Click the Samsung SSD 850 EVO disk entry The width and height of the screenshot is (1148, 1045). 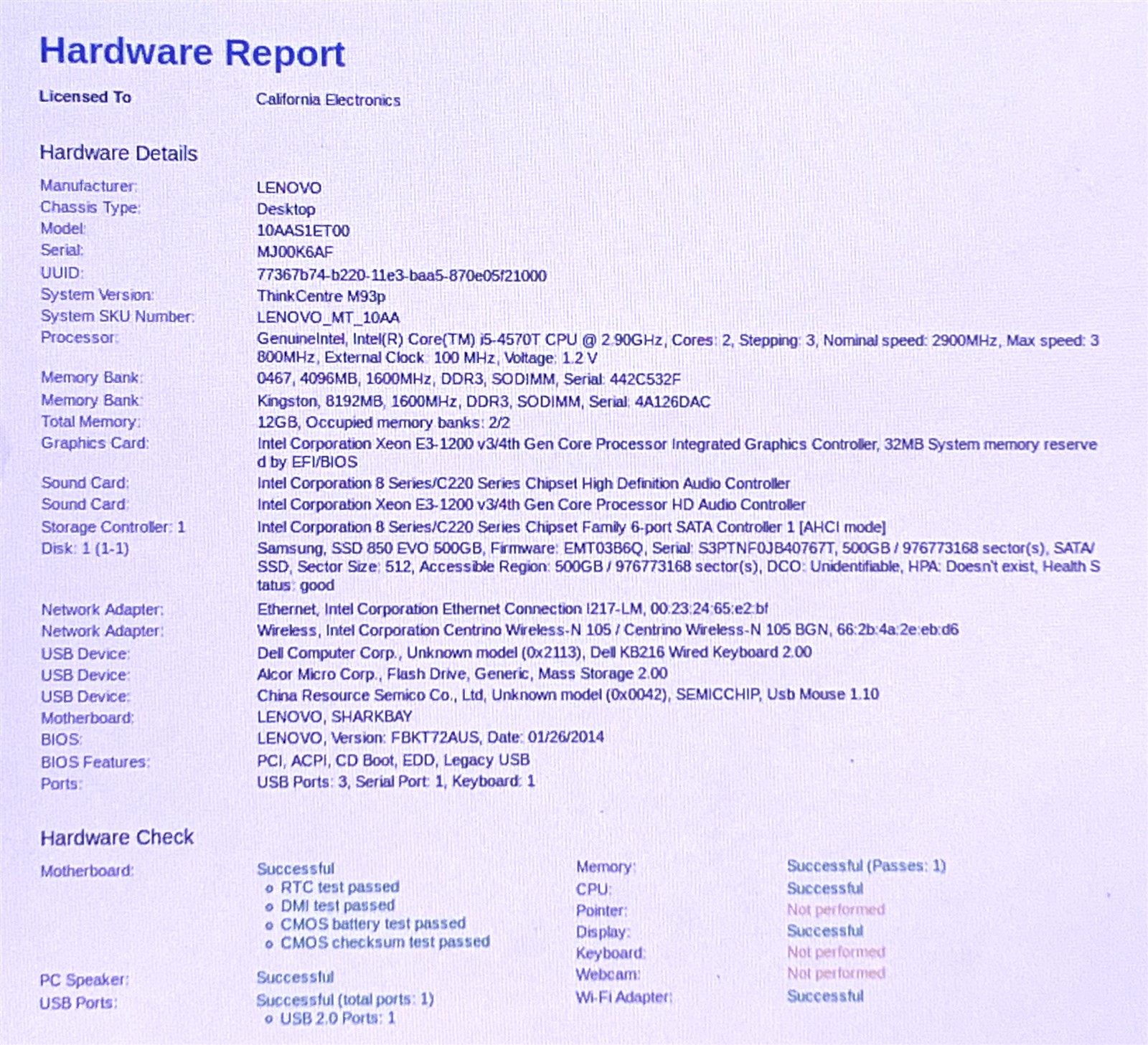(678, 567)
